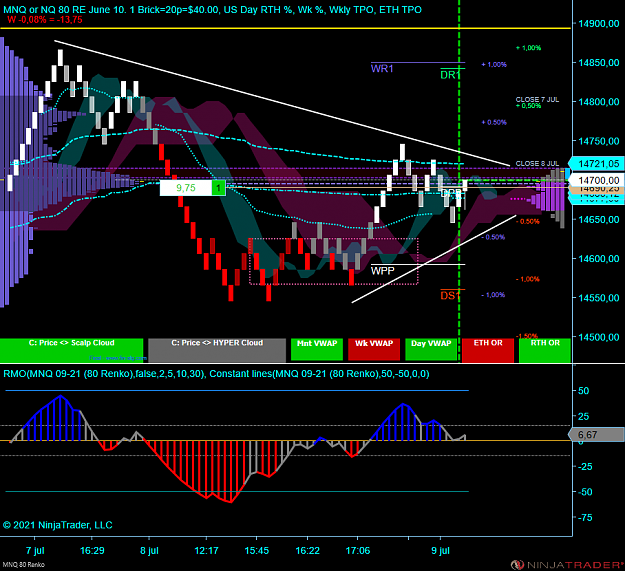Click the DR1 pivot label

coord(451,75)
